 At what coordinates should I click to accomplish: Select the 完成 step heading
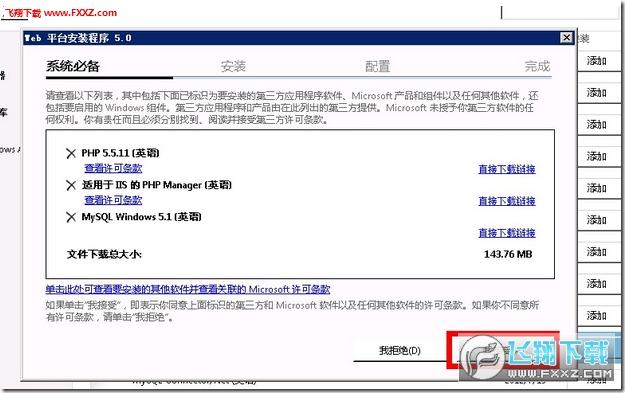tap(537, 66)
